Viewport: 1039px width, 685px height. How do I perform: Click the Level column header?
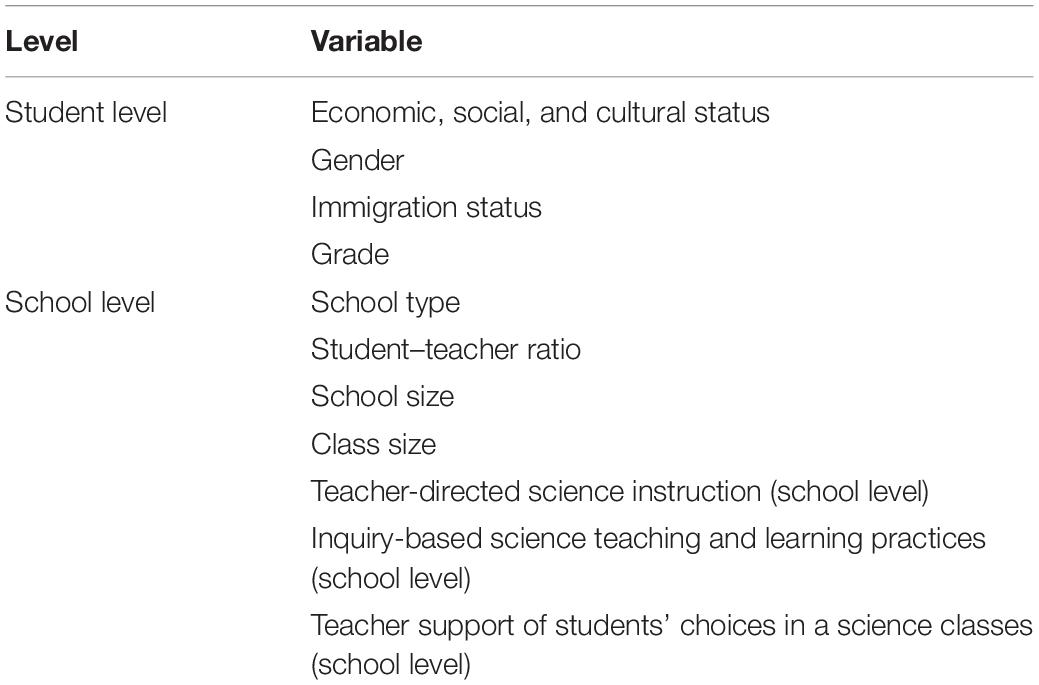point(42,42)
